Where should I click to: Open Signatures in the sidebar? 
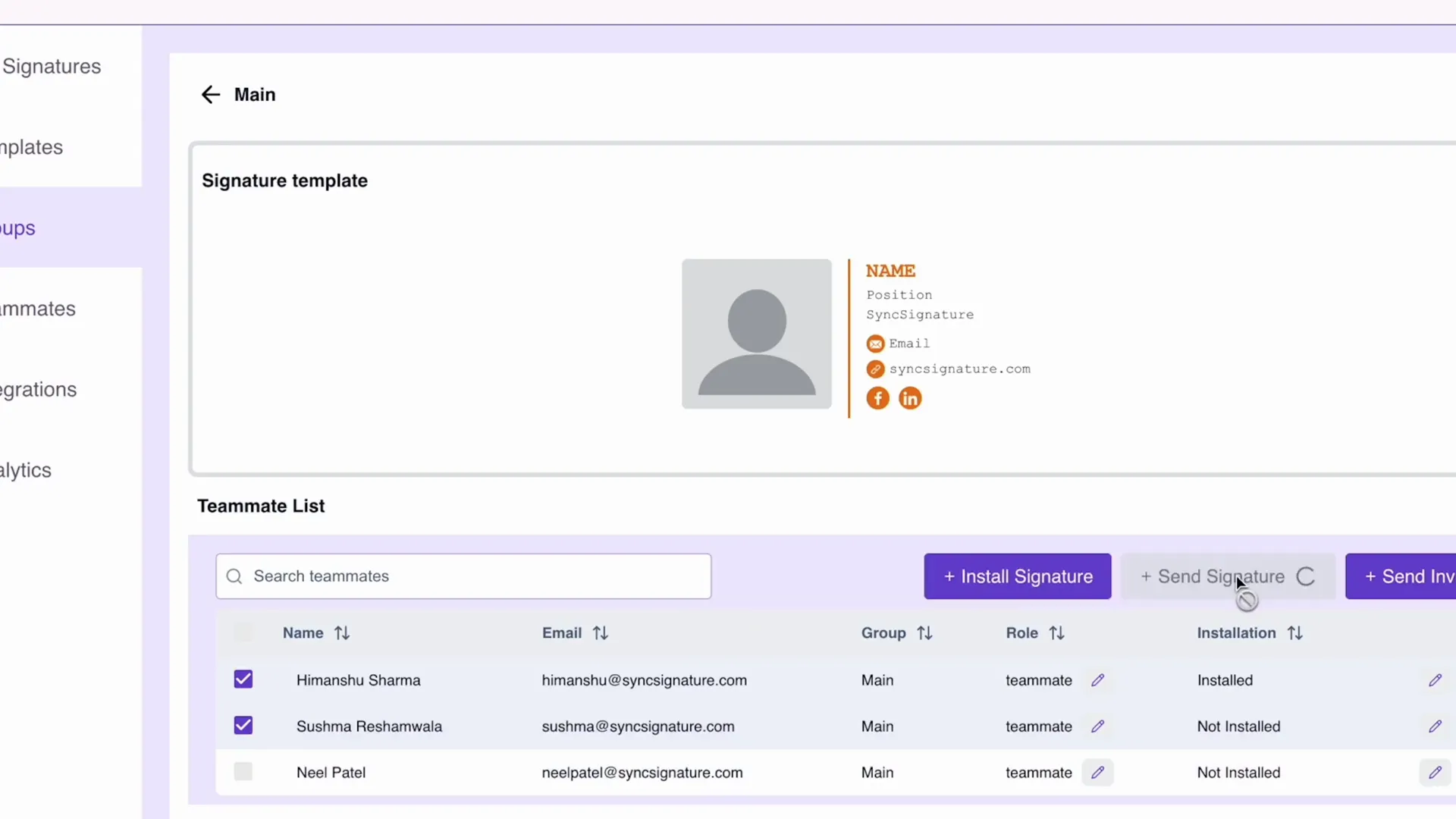52,66
